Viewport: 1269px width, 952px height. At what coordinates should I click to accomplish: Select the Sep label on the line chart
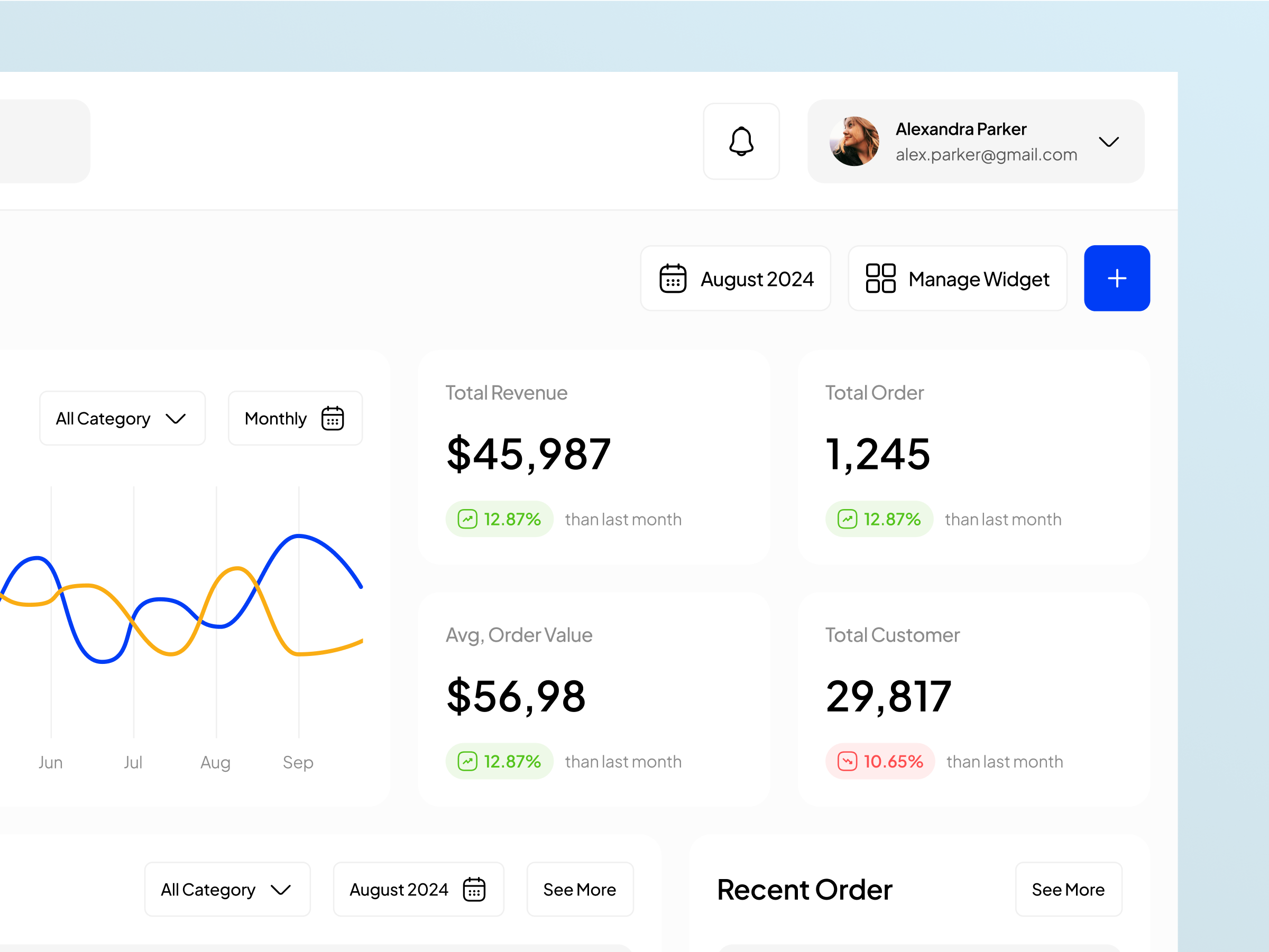[x=298, y=762]
